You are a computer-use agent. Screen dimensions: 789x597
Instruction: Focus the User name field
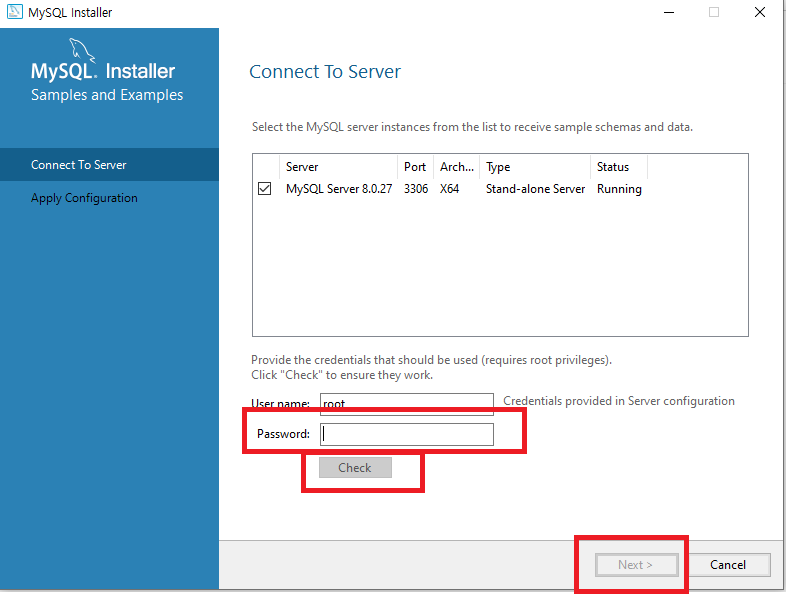click(x=407, y=404)
